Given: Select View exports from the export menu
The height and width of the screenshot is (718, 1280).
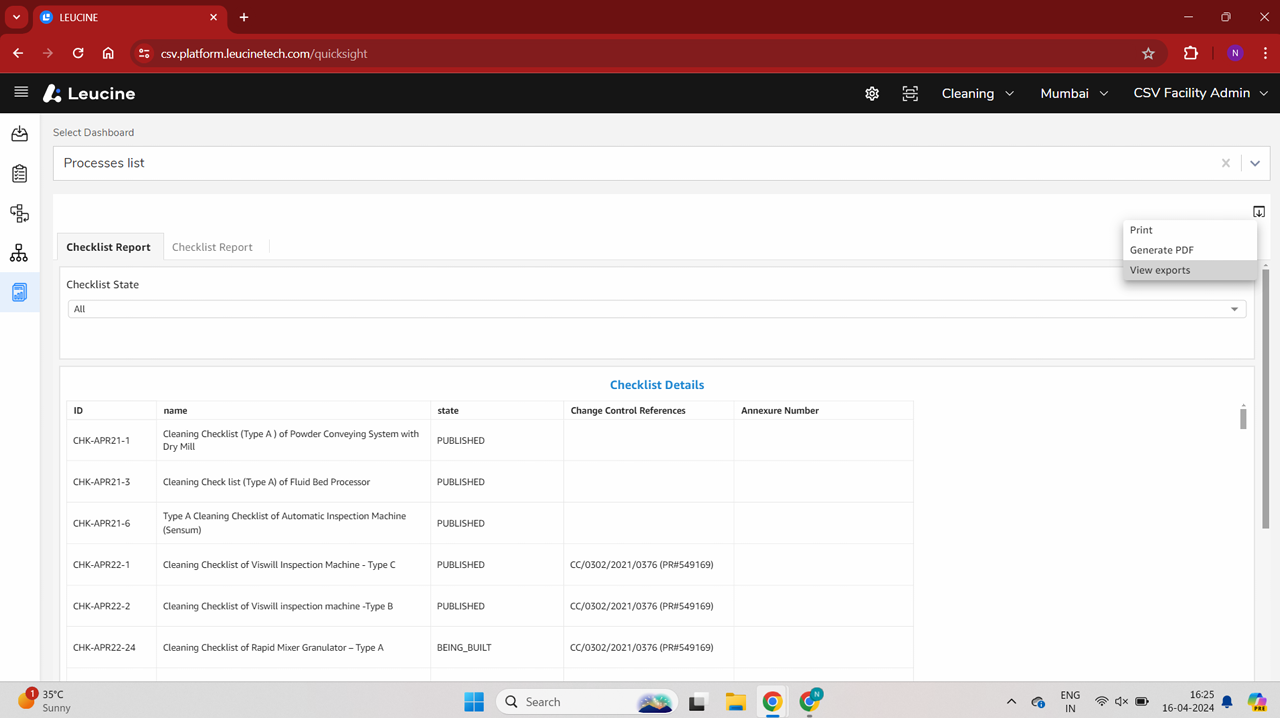Looking at the screenshot, I should pos(1159,270).
